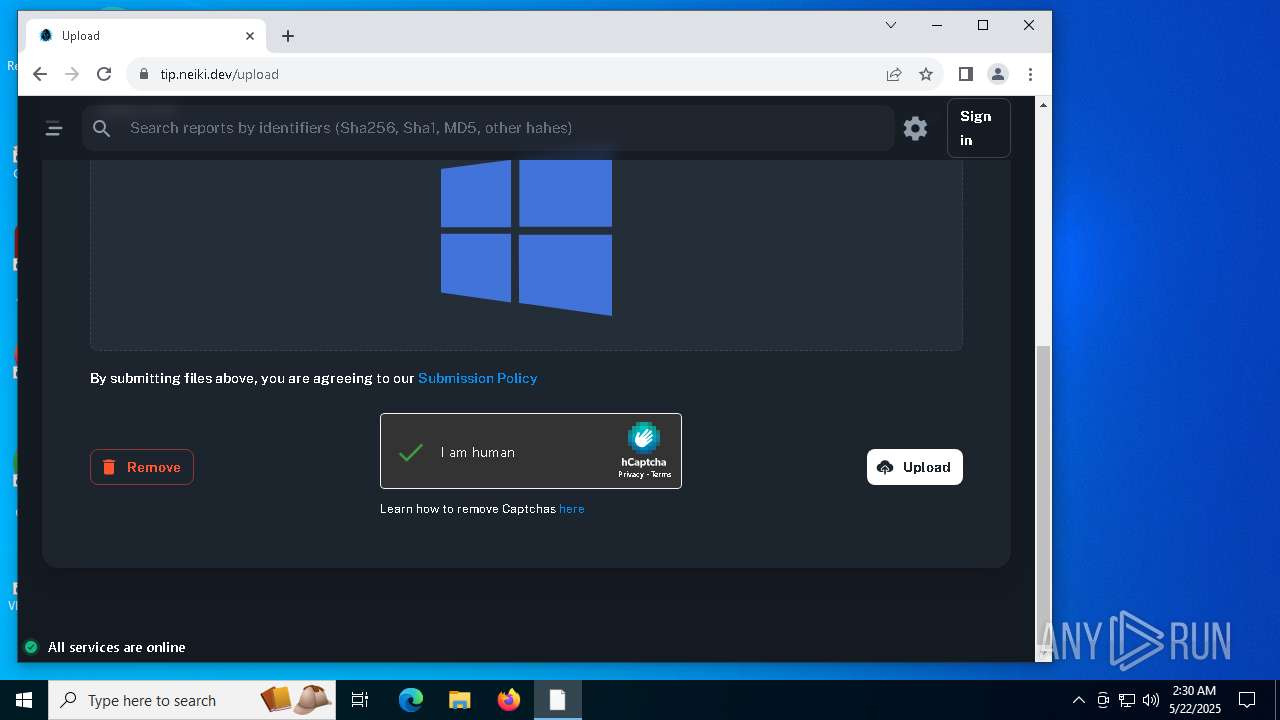This screenshot has width=1280, height=720.
Task: Select the Upload browser tab
Action: (x=145, y=36)
